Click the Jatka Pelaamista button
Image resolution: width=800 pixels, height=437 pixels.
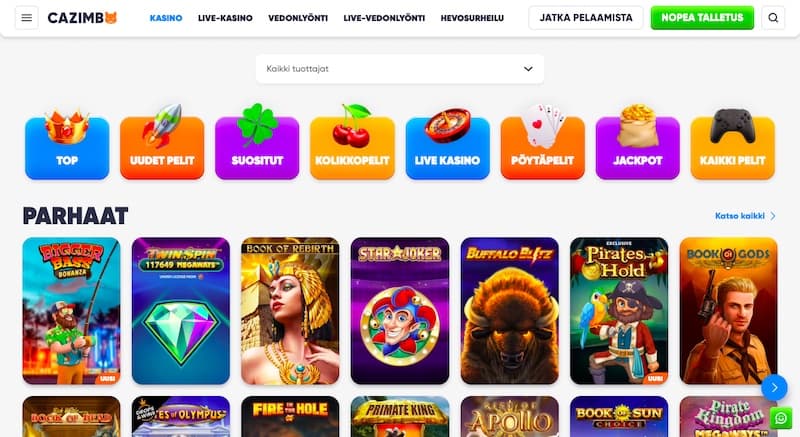tap(586, 18)
